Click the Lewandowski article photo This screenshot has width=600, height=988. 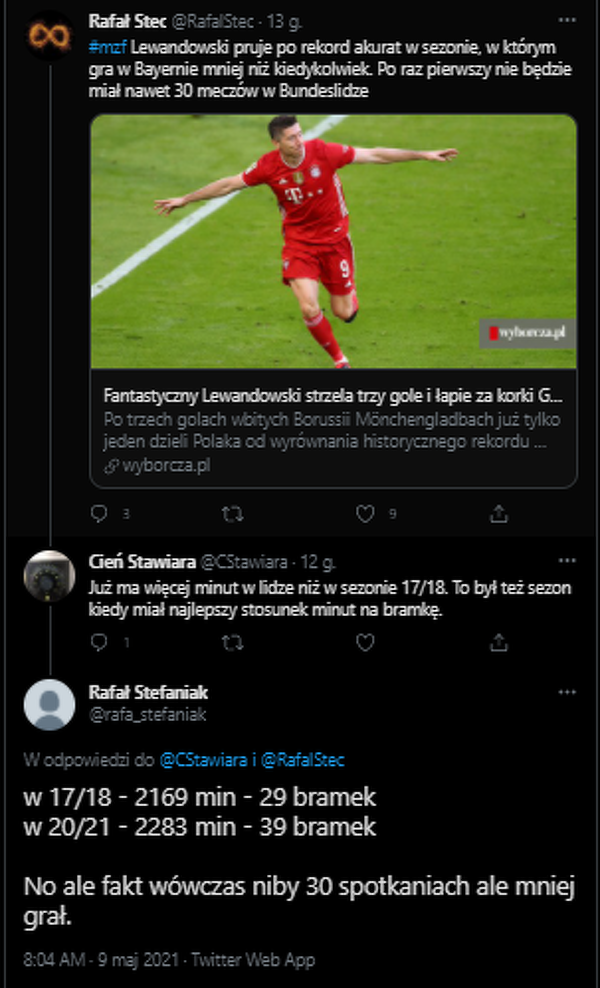point(333,241)
